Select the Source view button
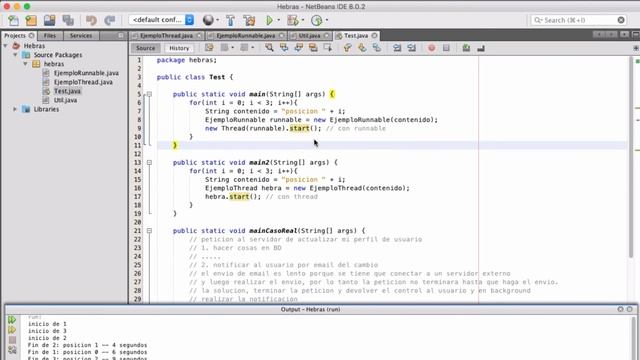Image resolution: width=640 pixels, height=360 pixels. 145,48
